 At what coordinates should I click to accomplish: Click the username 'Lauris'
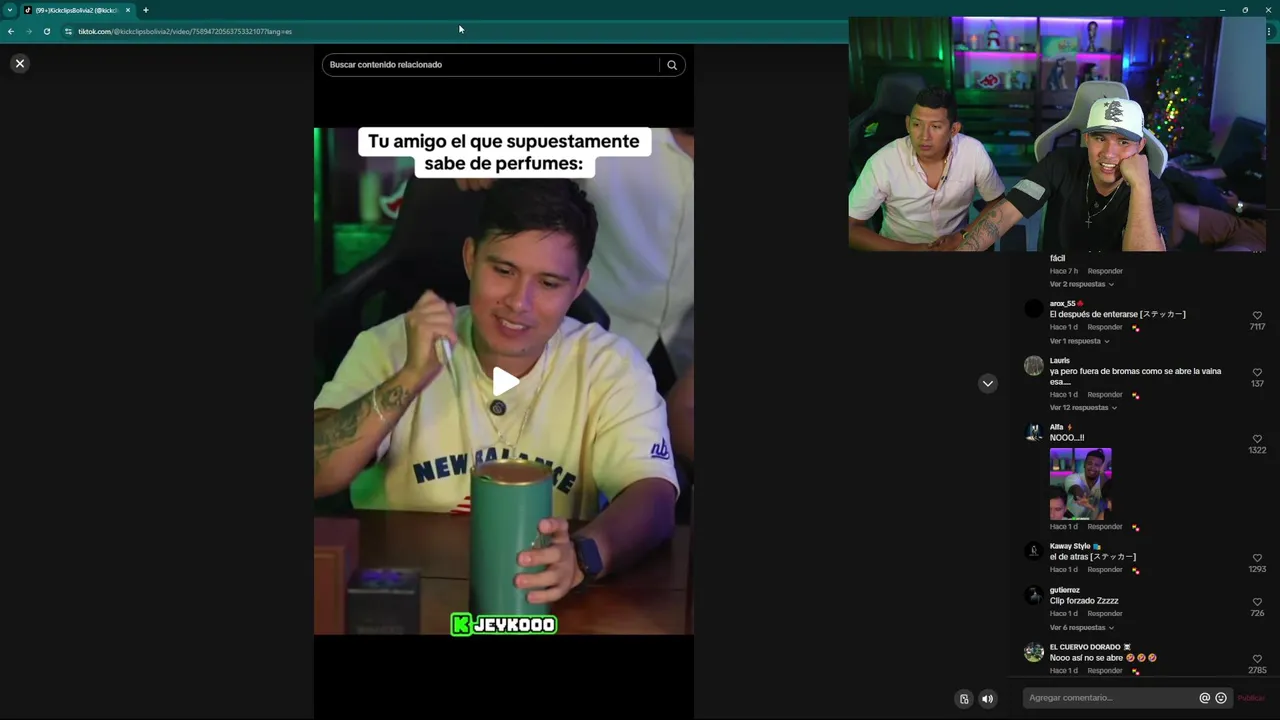tap(1060, 361)
